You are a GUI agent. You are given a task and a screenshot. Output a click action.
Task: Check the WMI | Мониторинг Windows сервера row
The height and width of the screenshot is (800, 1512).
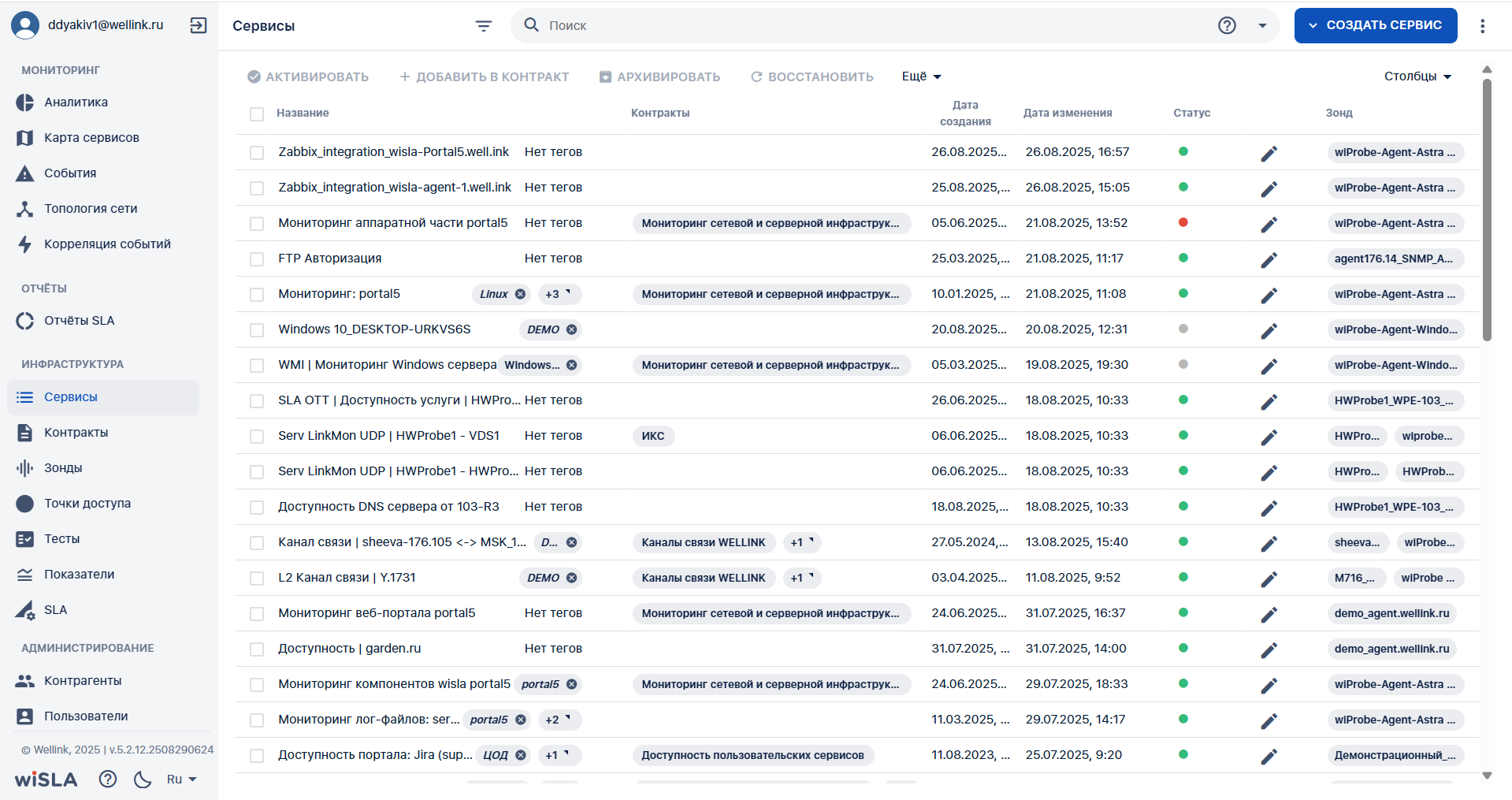pos(257,366)
